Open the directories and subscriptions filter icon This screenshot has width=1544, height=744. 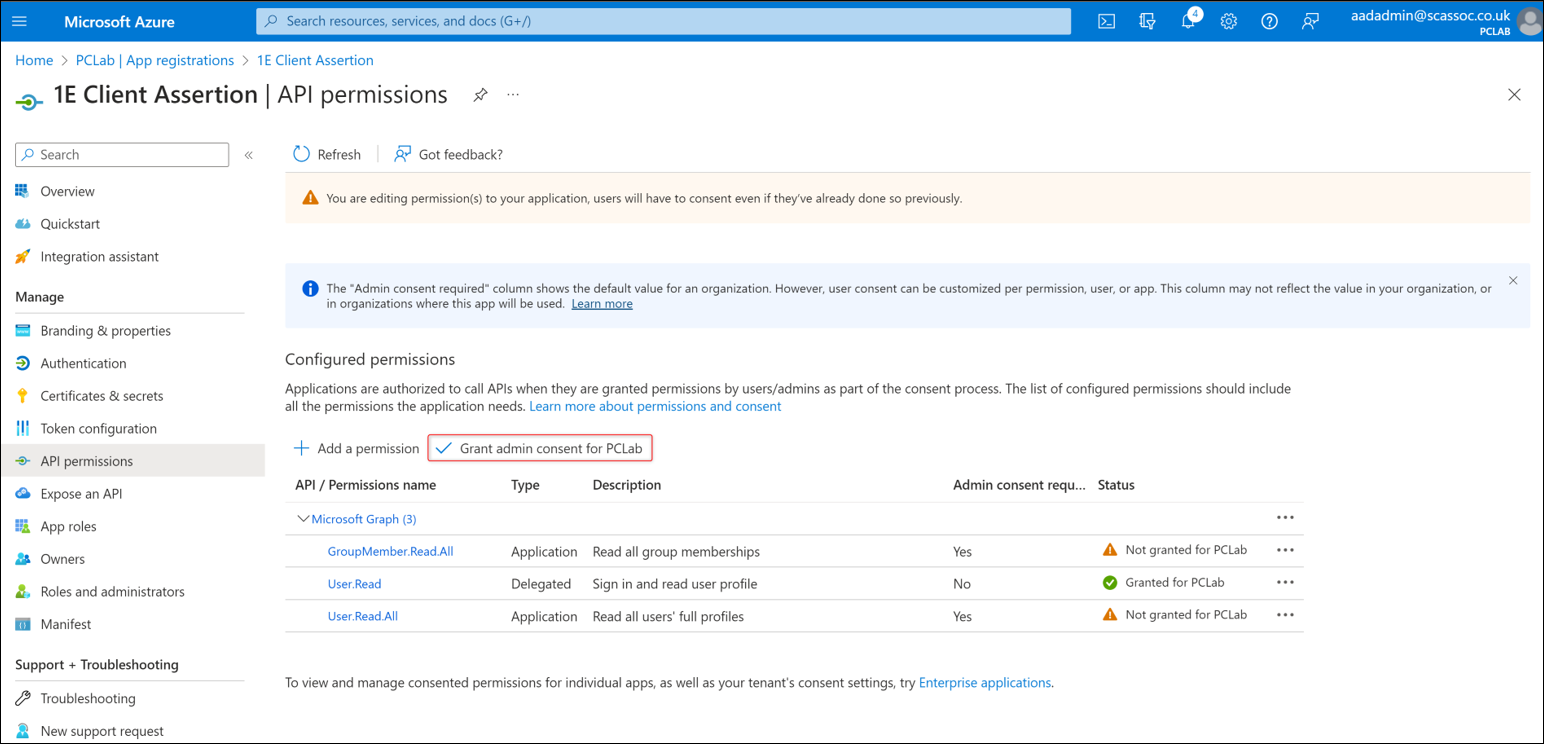[1147, 21]
